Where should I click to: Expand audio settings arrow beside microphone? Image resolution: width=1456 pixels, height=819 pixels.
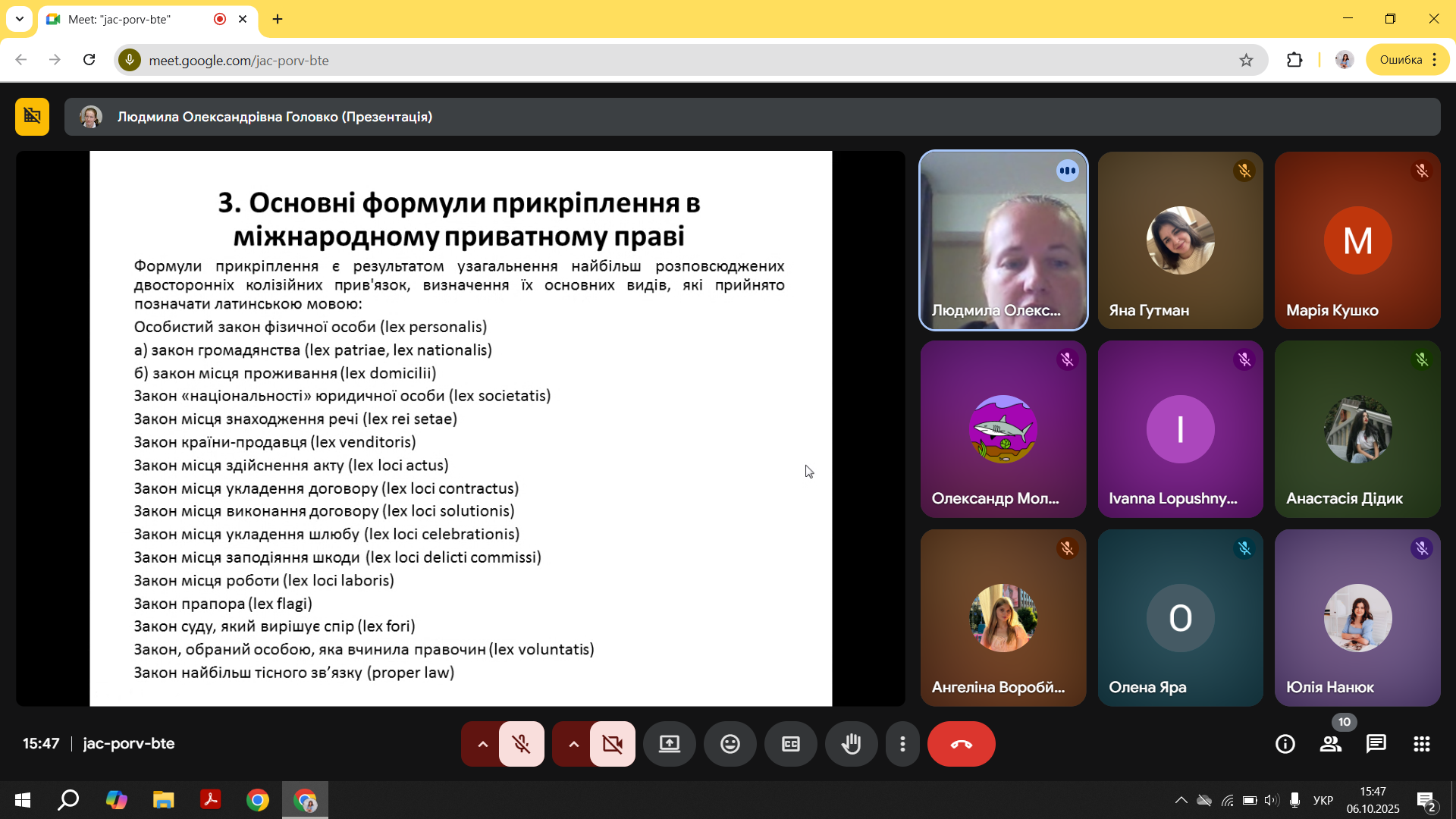coord(482,744)
